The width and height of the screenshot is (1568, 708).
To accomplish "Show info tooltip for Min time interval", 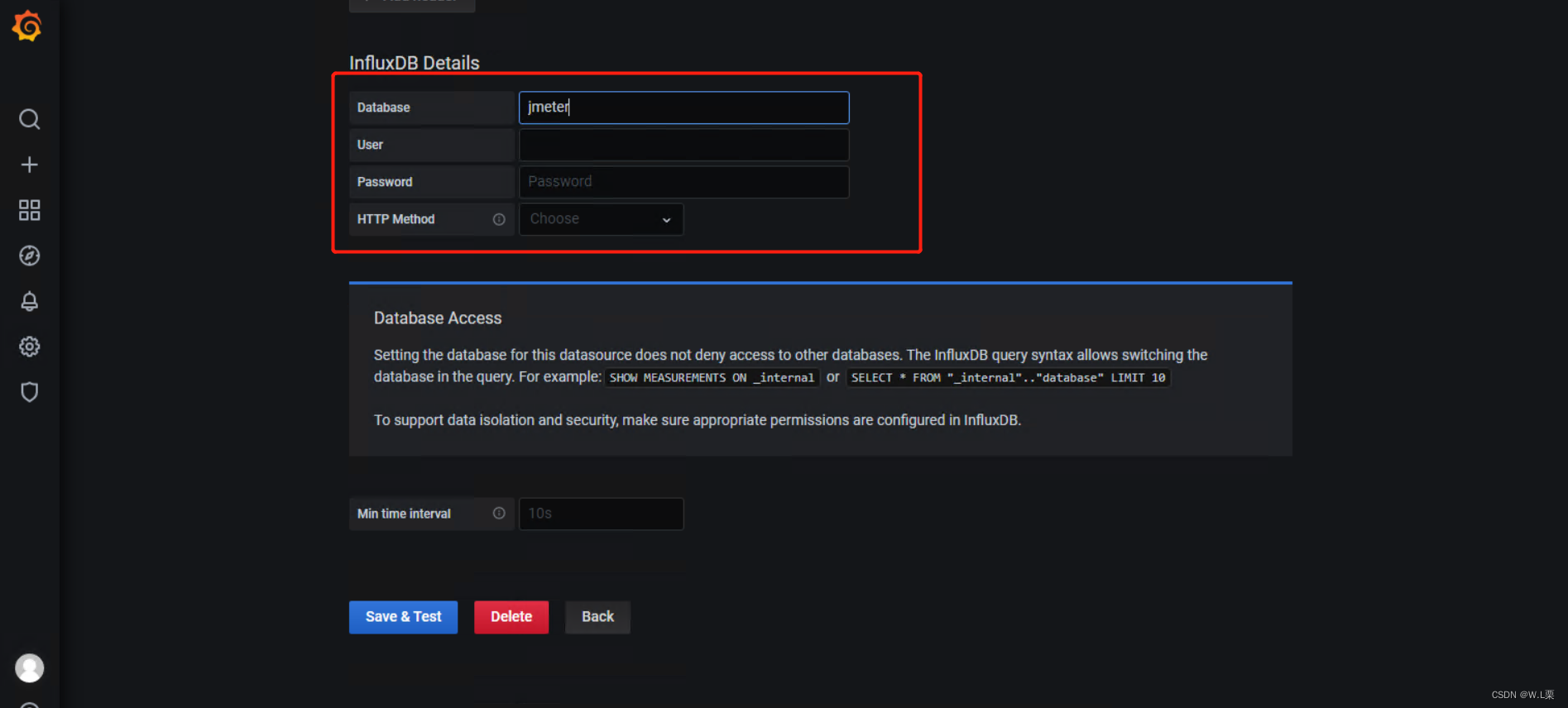I will click(x=499, y=514).
